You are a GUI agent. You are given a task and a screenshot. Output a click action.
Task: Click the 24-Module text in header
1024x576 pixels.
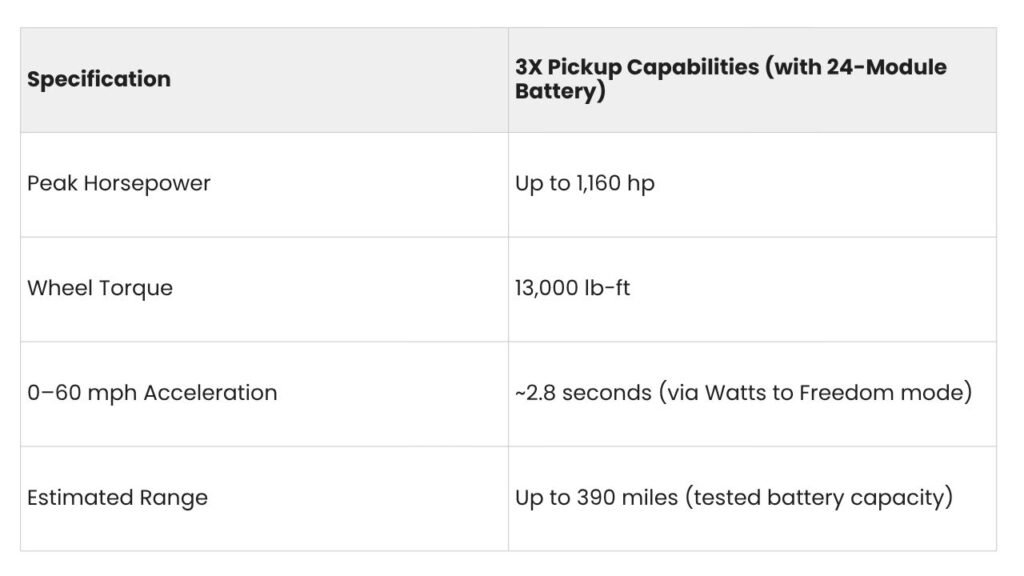[x=886, y=67]
